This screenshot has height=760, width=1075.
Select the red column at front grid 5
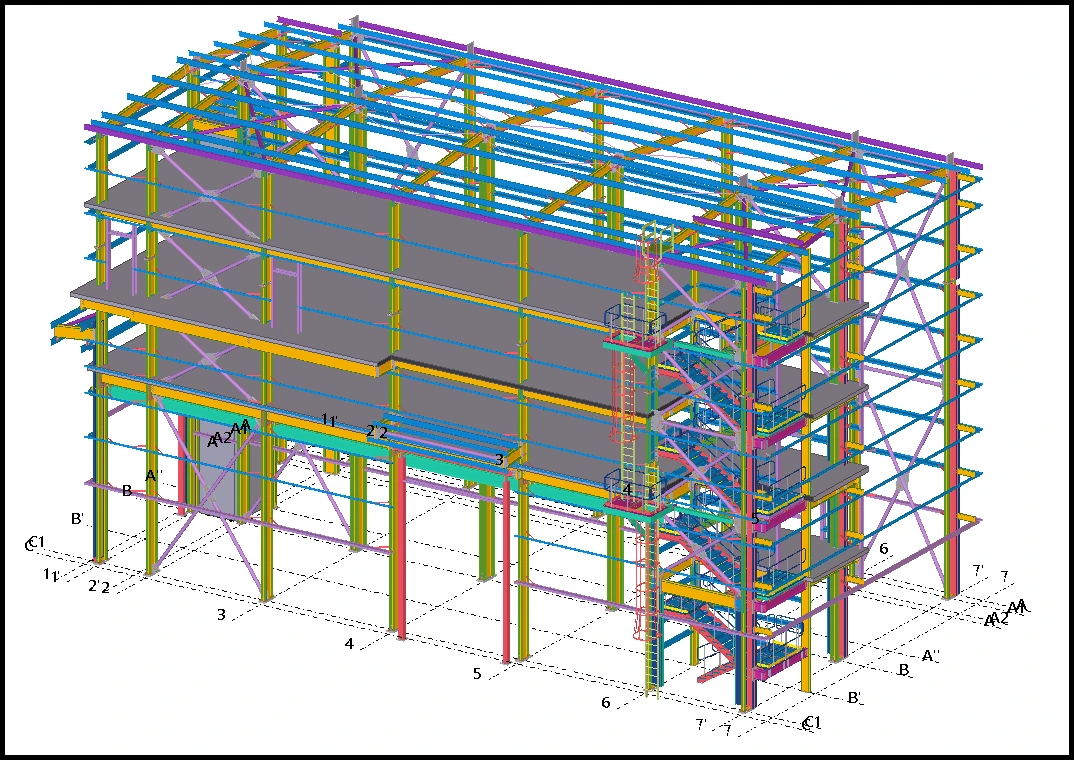click(x=507, y=570)
